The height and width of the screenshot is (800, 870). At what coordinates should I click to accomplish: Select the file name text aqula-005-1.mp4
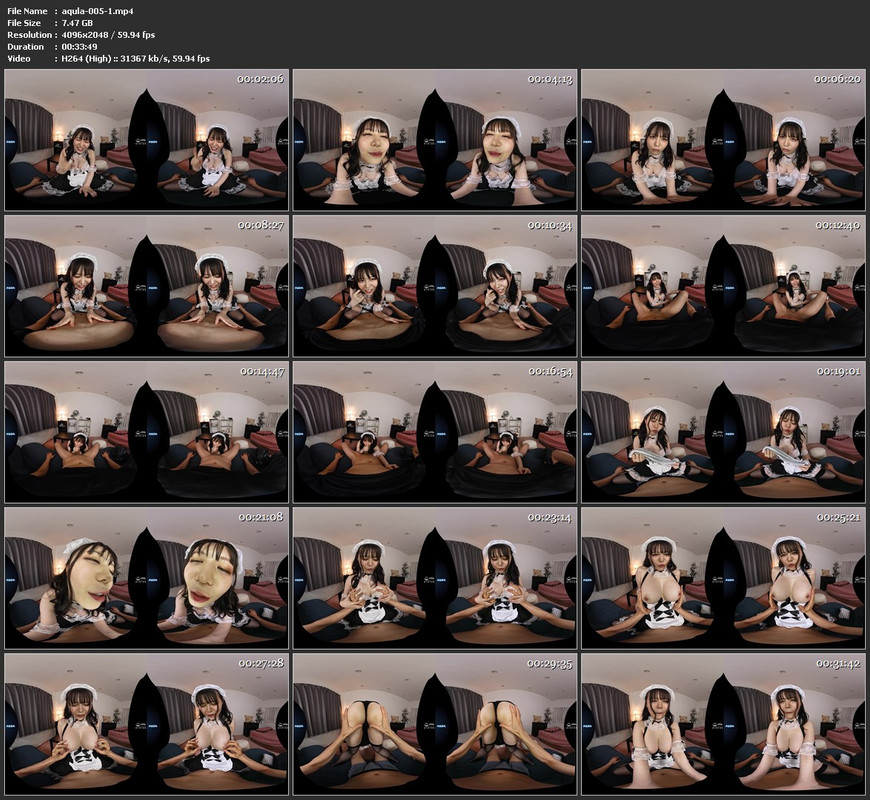(98, 11)
